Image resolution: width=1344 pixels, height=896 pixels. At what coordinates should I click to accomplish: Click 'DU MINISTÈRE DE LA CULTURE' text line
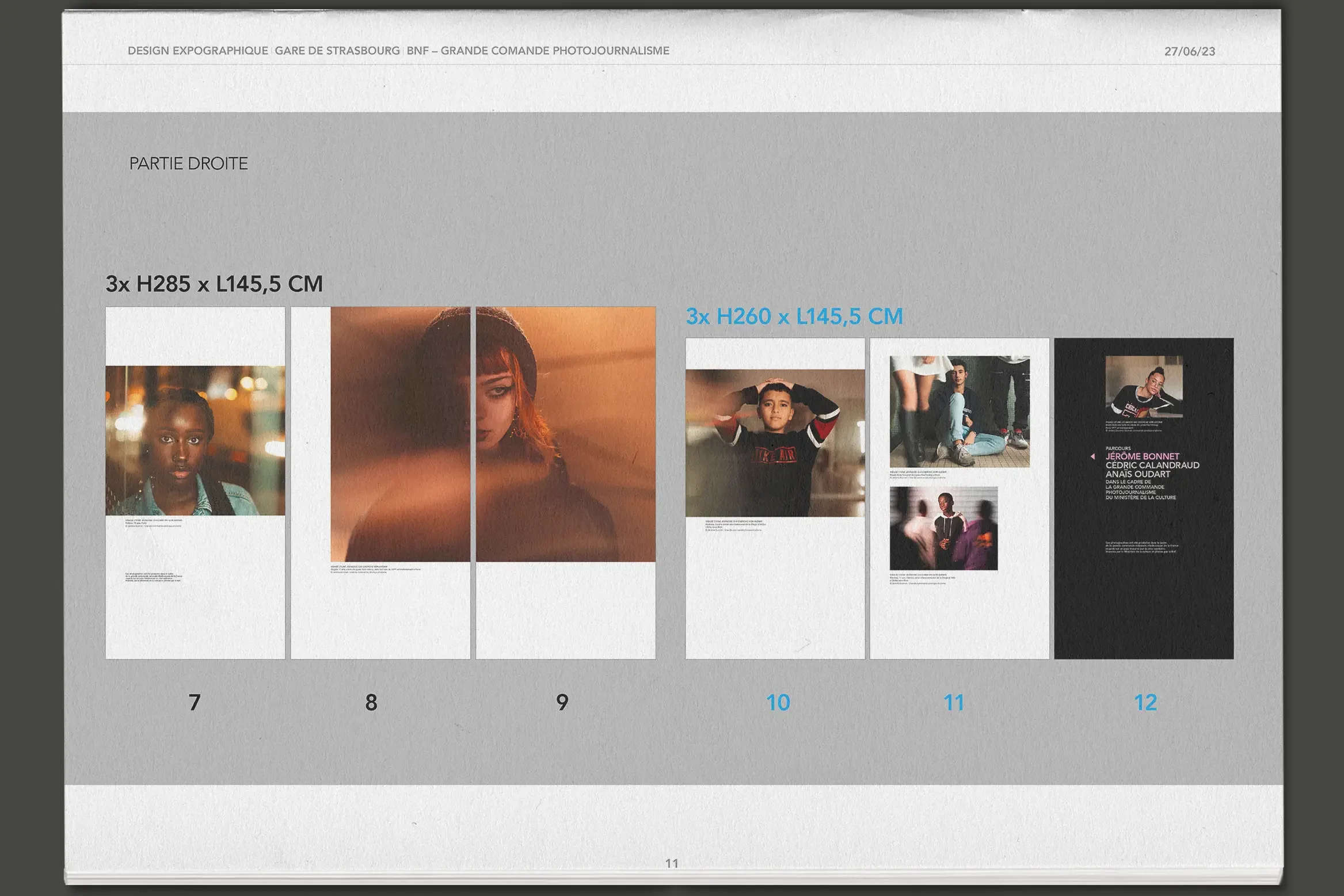click(1141, 498)
